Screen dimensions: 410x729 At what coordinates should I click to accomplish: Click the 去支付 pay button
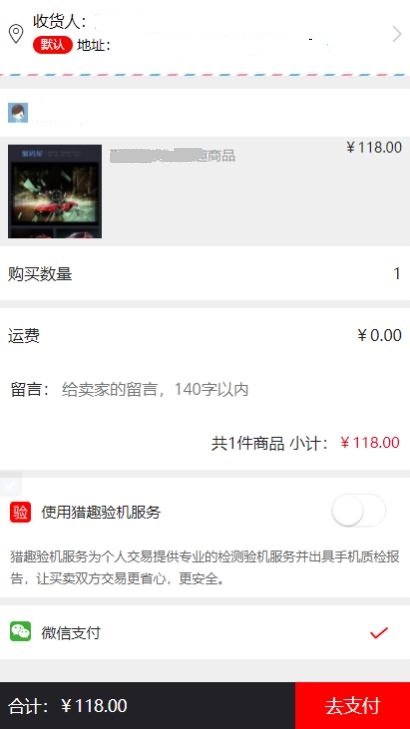[x=352, y=705]
